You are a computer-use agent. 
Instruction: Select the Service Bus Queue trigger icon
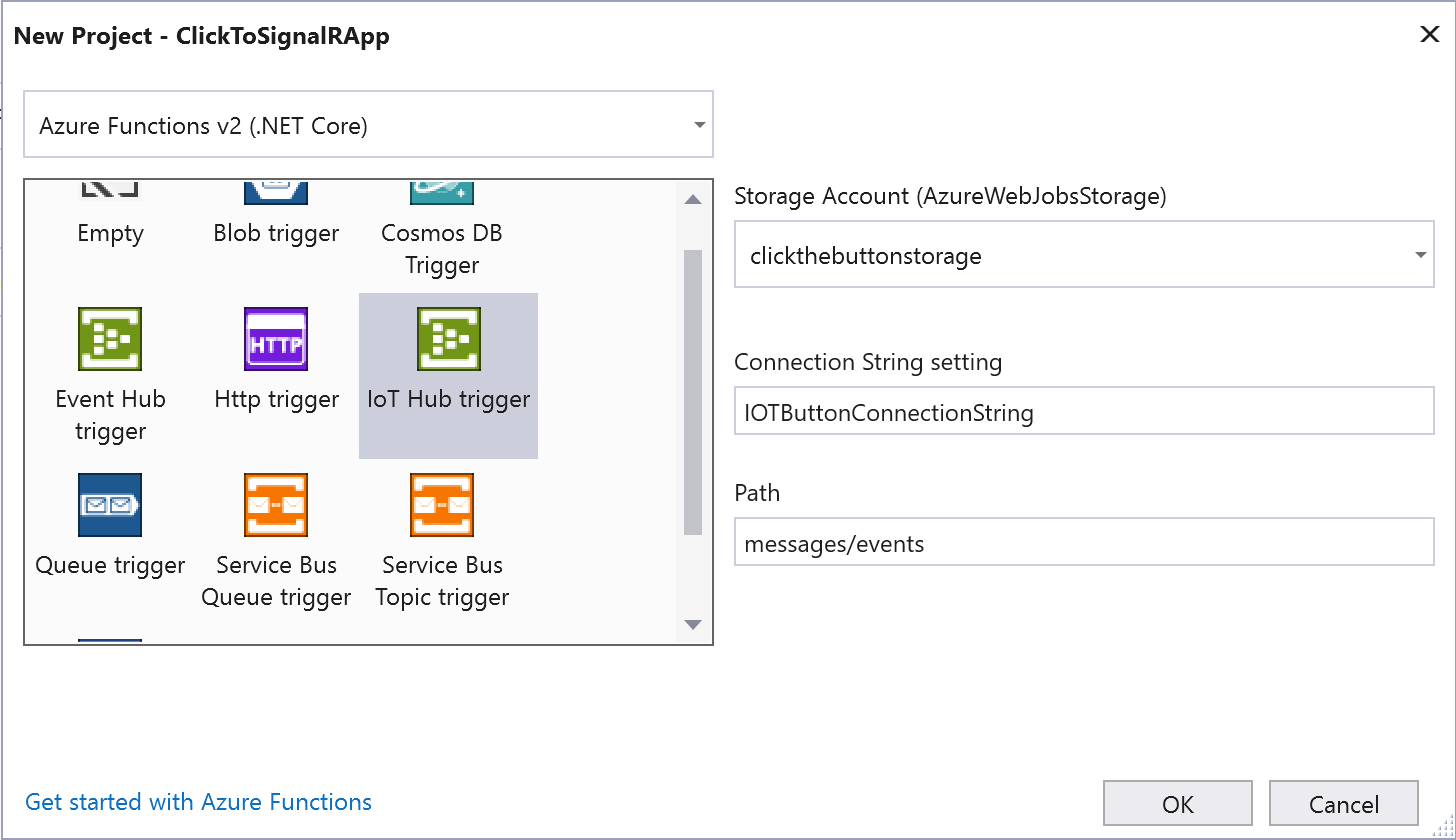coord(276,505)
